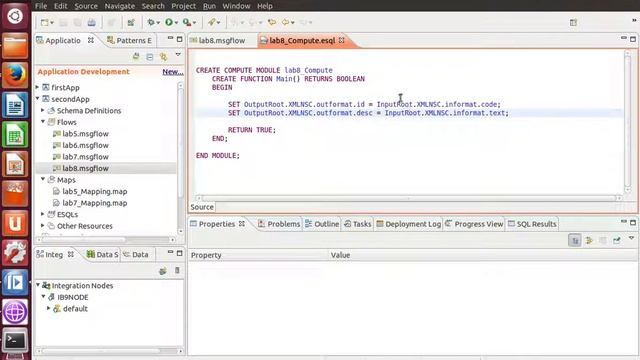Open the Source menu

(x=86, y=6)
